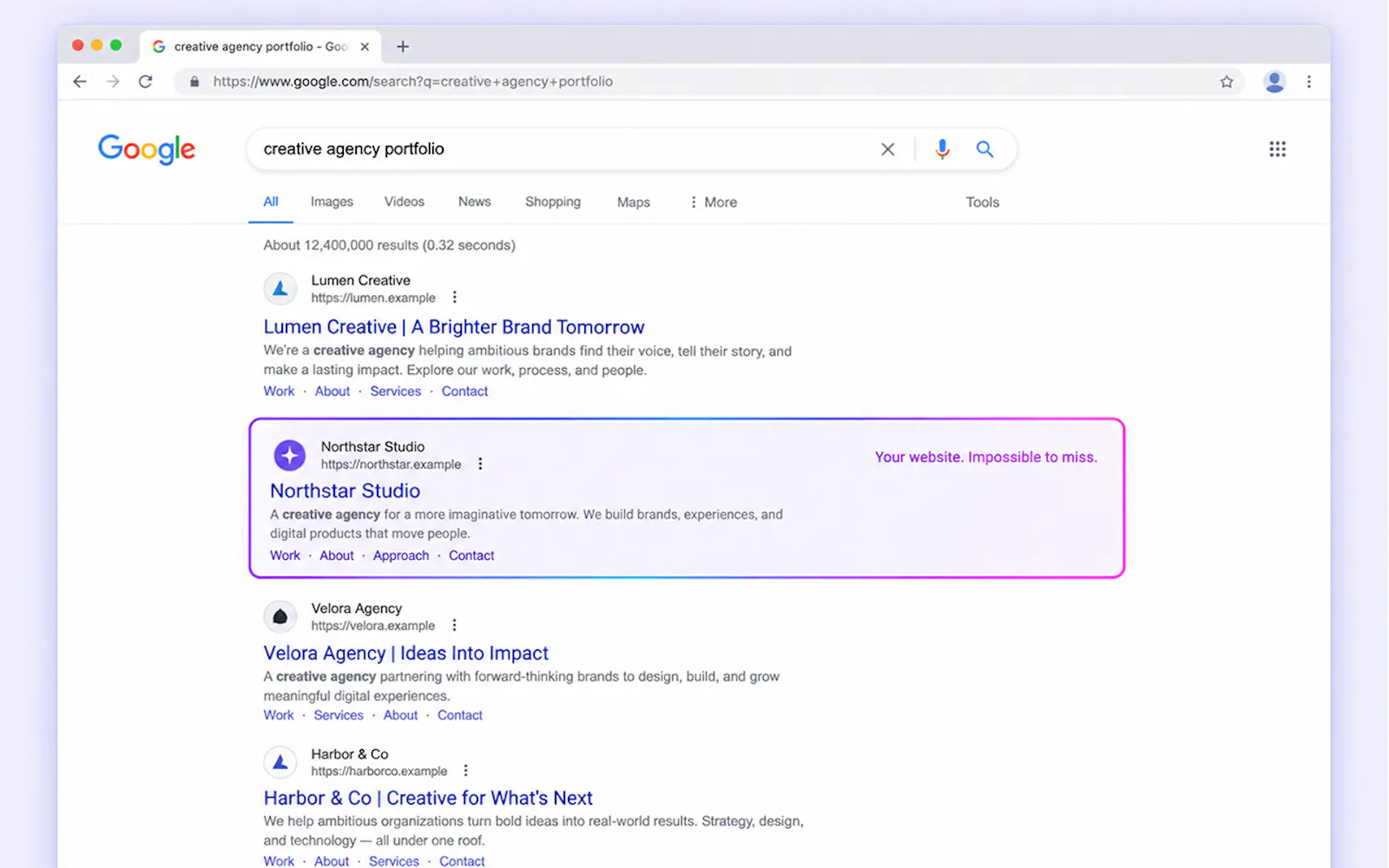Click the Lumen Creative favicon
This screenshot has width=1389, height=868.
[x=280, y=288]
